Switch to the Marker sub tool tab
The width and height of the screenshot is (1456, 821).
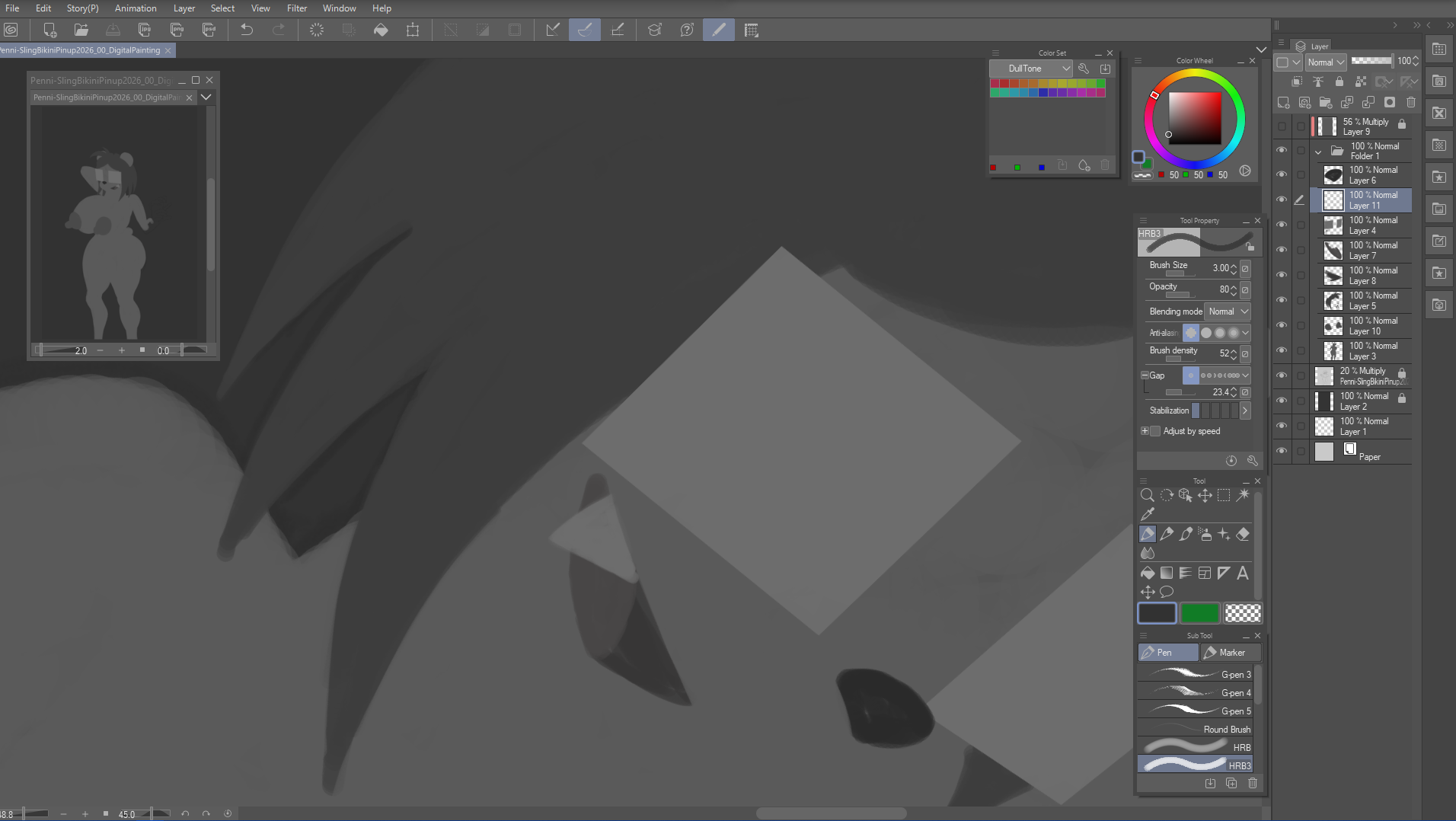coord(1230,653)
